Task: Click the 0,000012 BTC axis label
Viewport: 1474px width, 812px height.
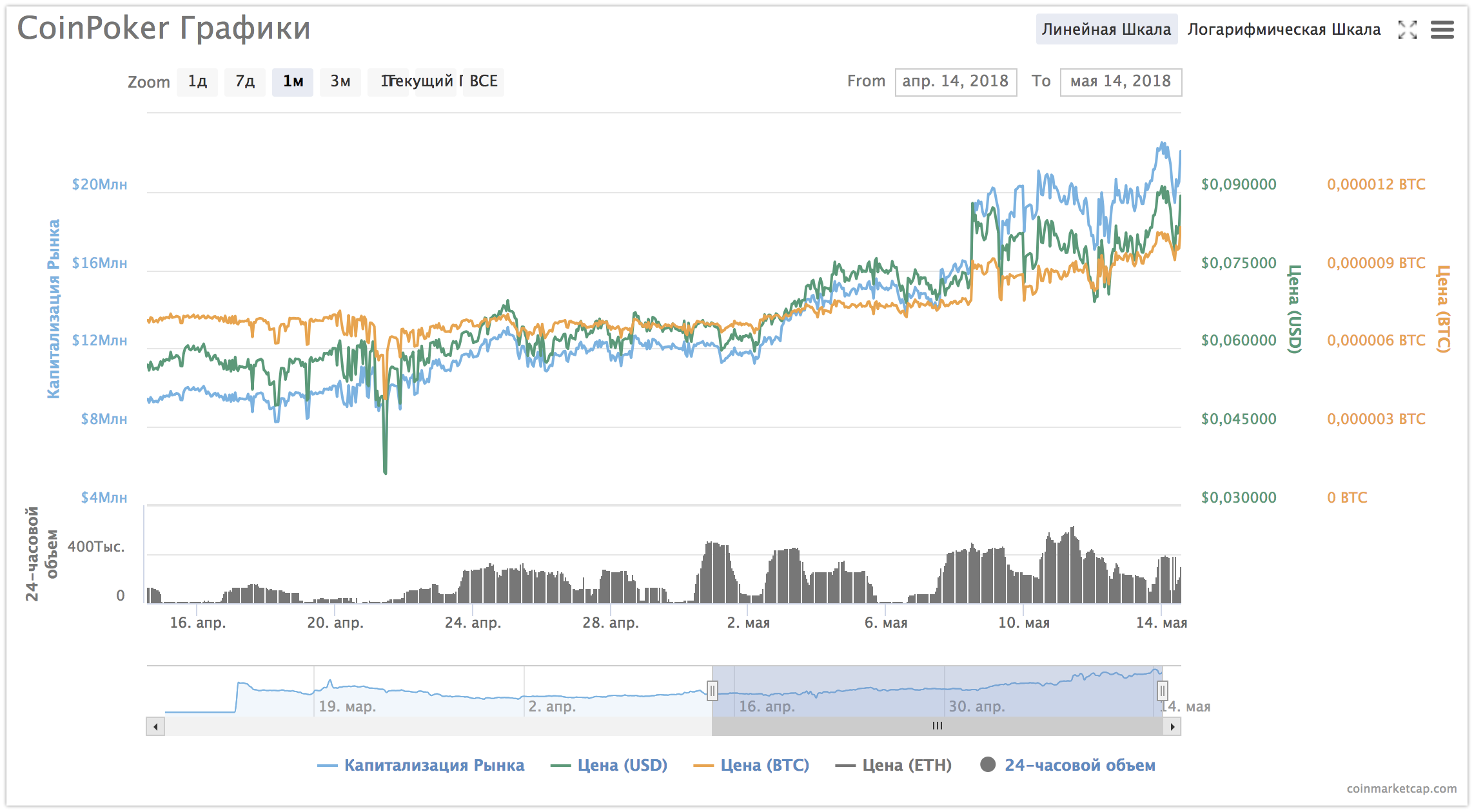Action: tap(1376, 184)
